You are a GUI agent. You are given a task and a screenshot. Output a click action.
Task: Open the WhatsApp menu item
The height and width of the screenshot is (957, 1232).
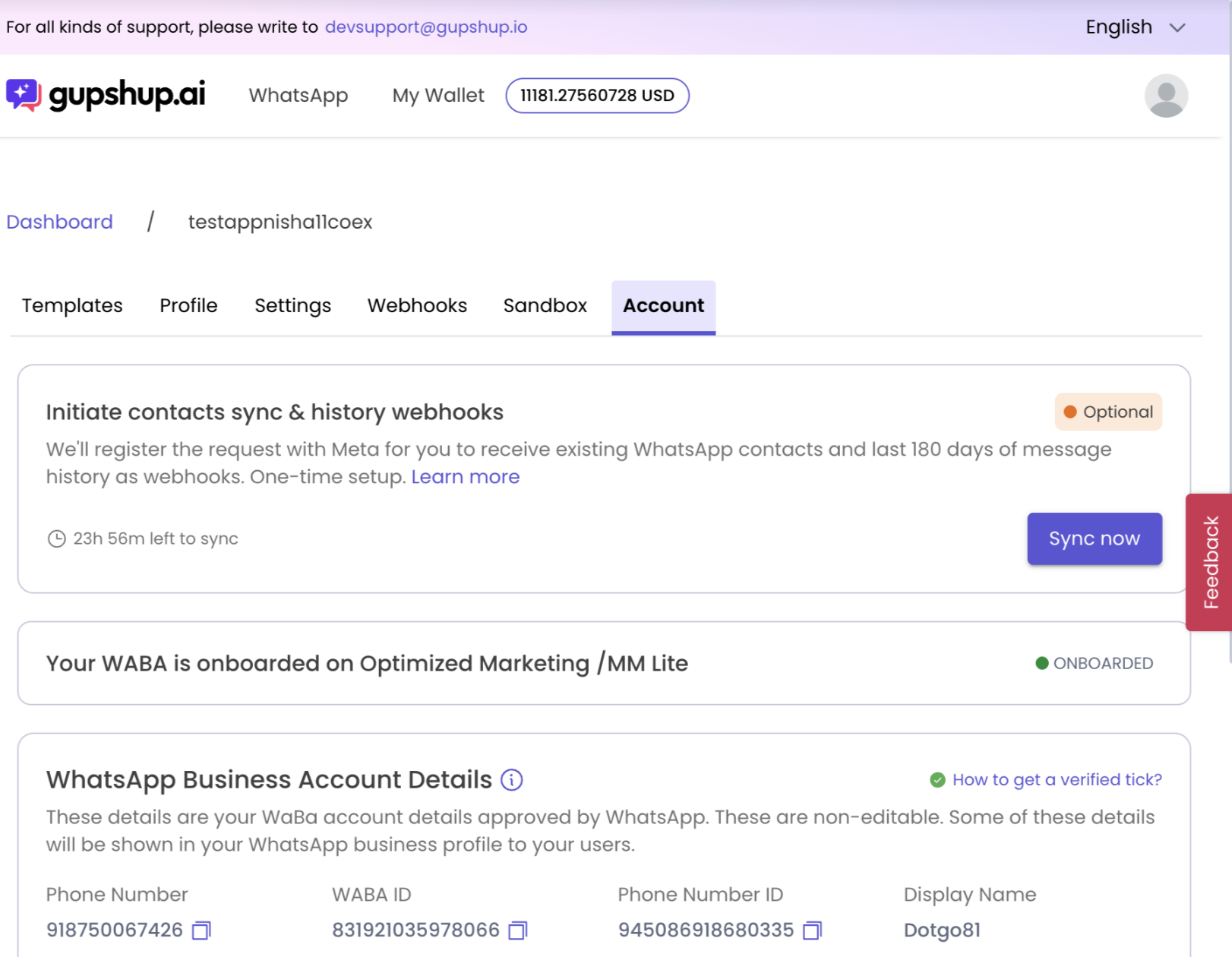pos(299,96)
